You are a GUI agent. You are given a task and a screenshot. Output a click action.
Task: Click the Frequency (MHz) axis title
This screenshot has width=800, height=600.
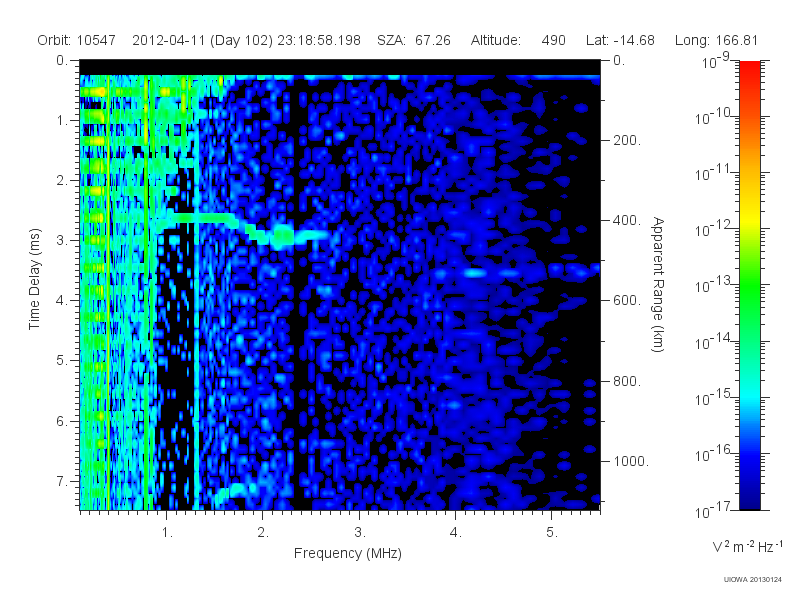pyautogui.click(x=348, y=553)
